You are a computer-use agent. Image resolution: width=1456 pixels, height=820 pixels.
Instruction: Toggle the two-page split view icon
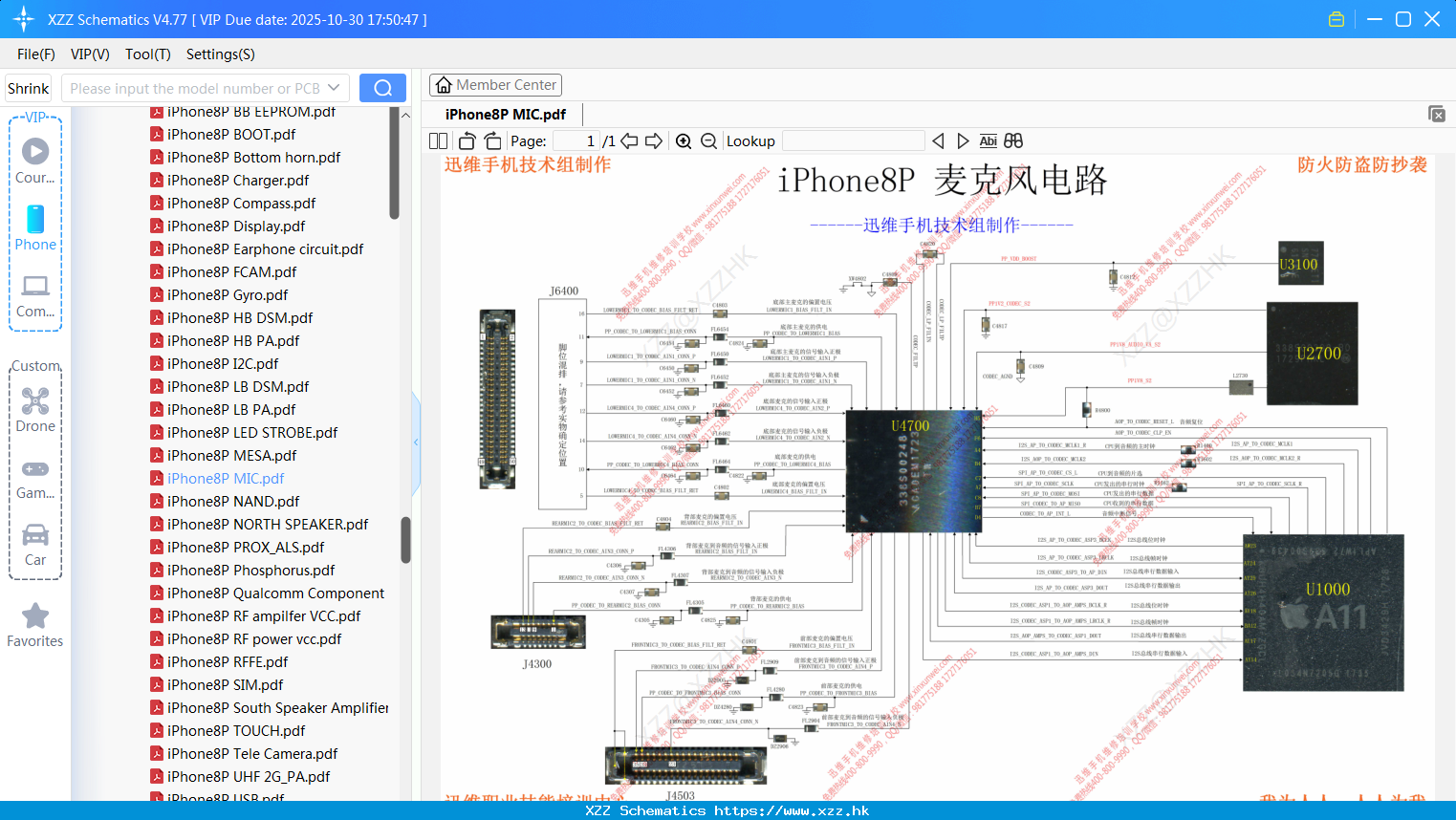438,140
